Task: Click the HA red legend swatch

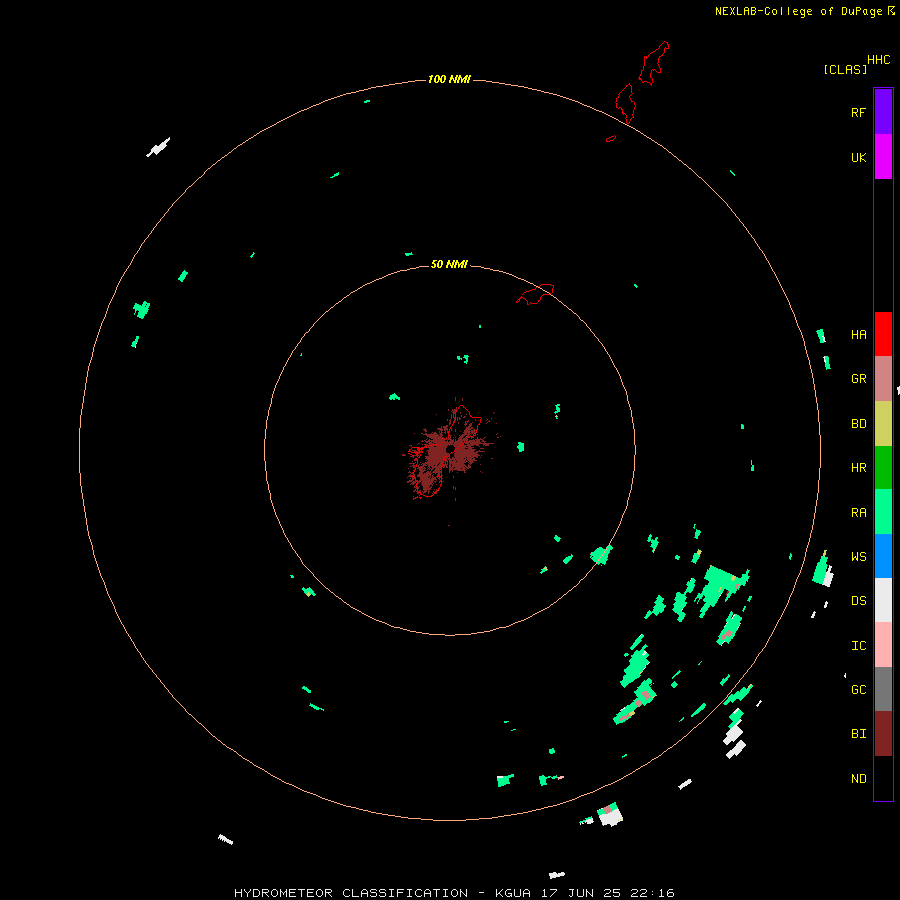Action: click(883, 334)
